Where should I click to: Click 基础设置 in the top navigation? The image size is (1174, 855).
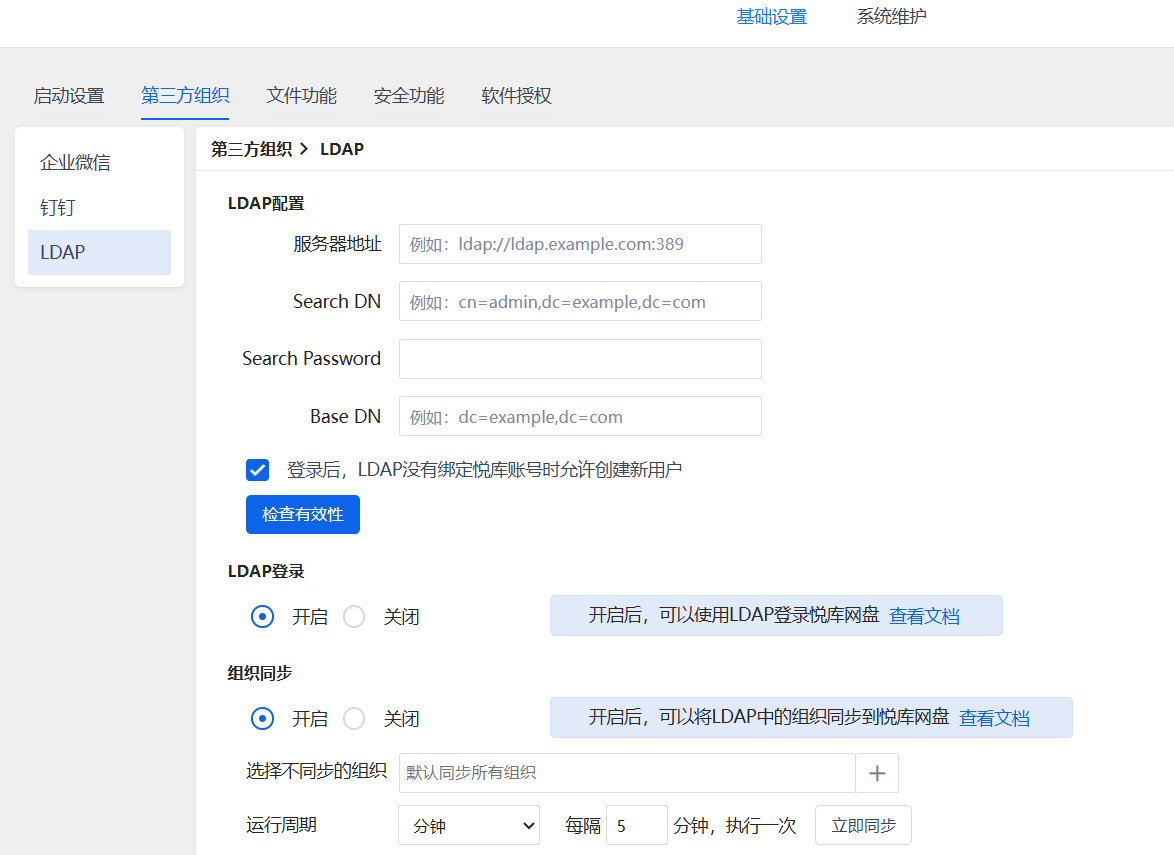tap(771, 17)
